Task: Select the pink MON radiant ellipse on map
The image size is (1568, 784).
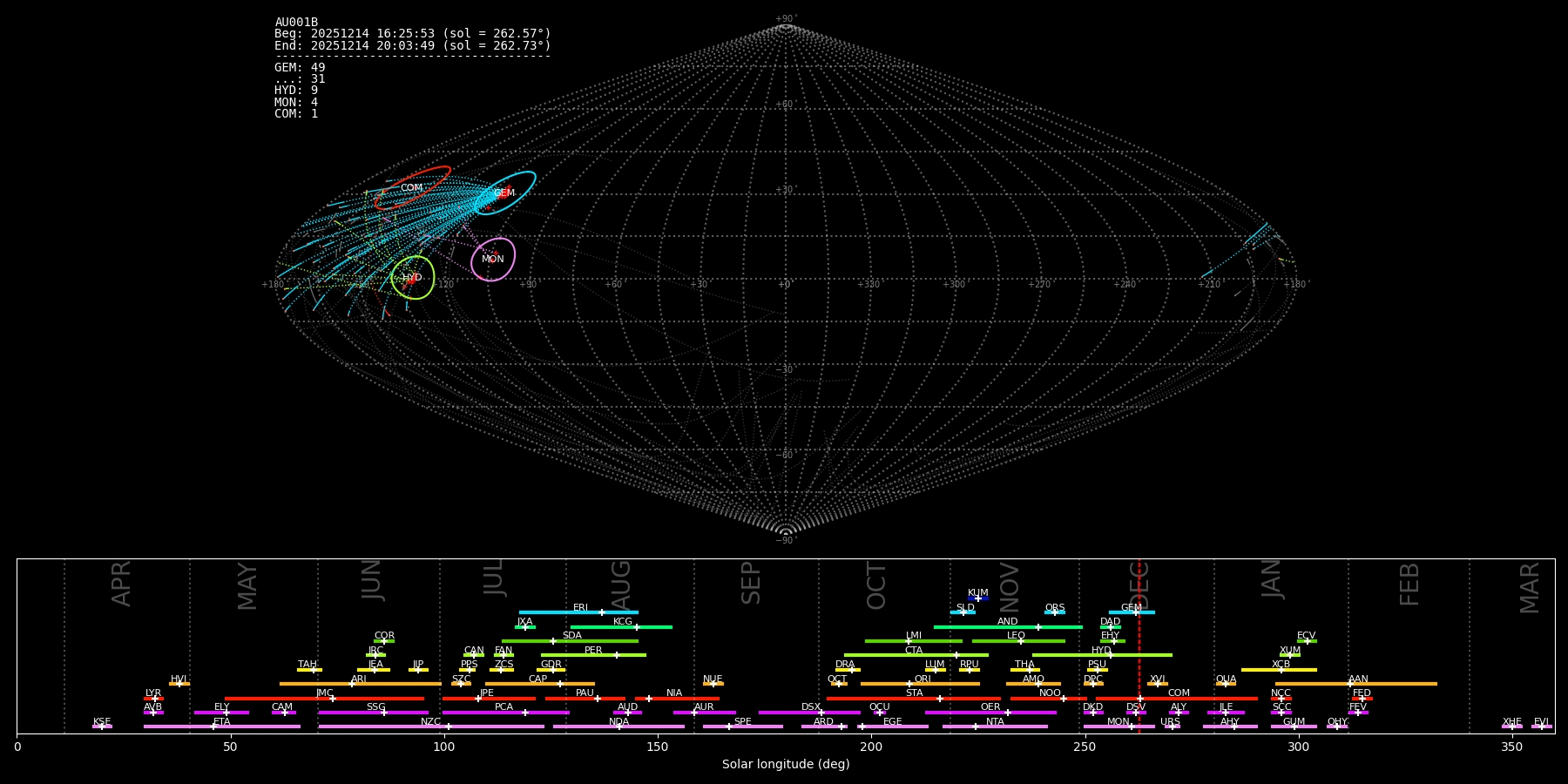Action: pos(493,259)
